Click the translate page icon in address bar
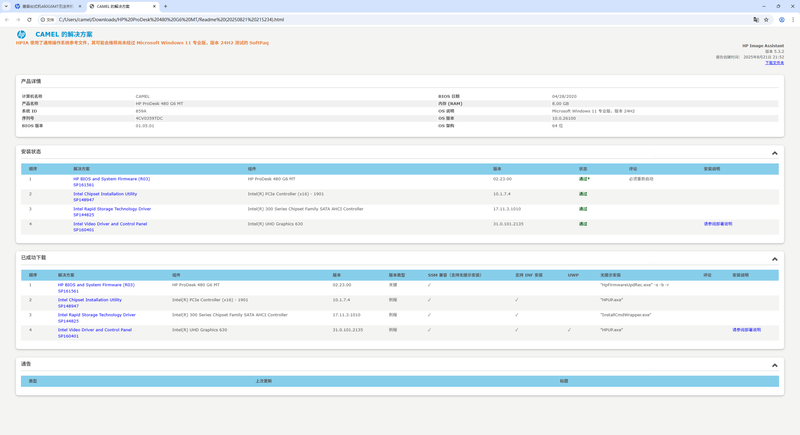800x435 pixels. click(755, 19)
